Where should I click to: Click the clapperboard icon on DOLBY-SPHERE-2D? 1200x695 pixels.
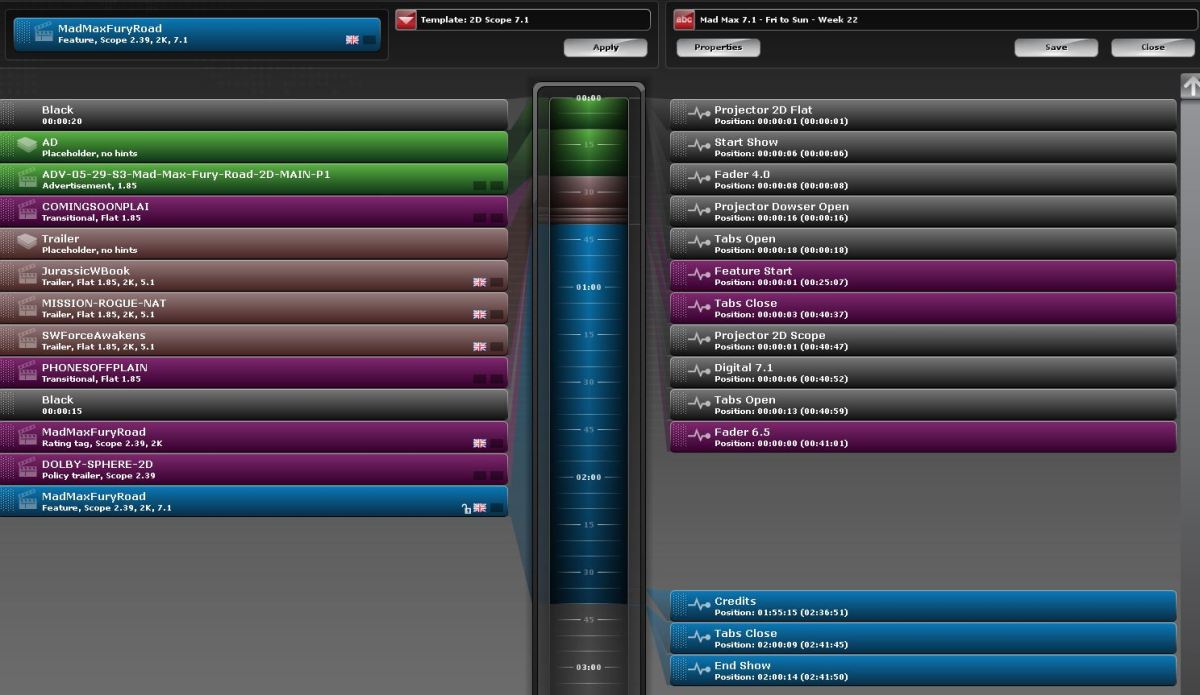coord(27,470)
